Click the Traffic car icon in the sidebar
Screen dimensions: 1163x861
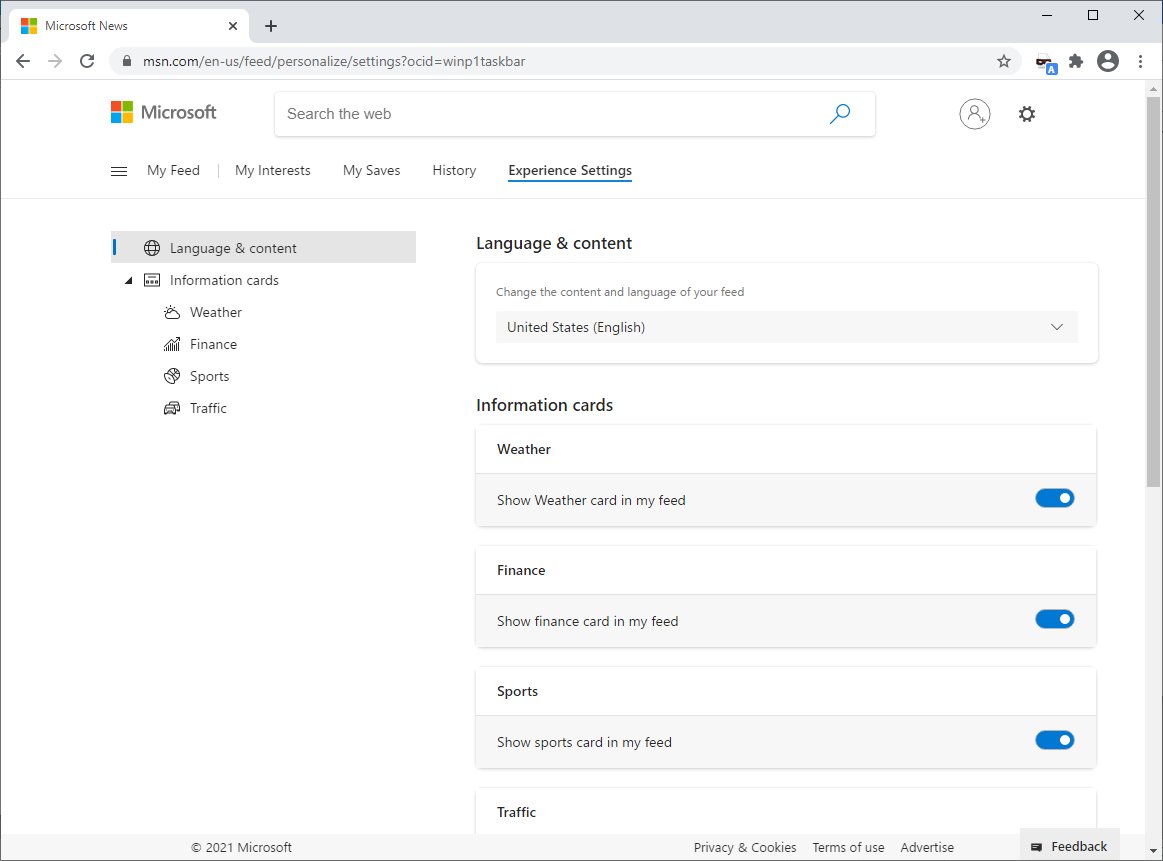click(x=171, y=408)
